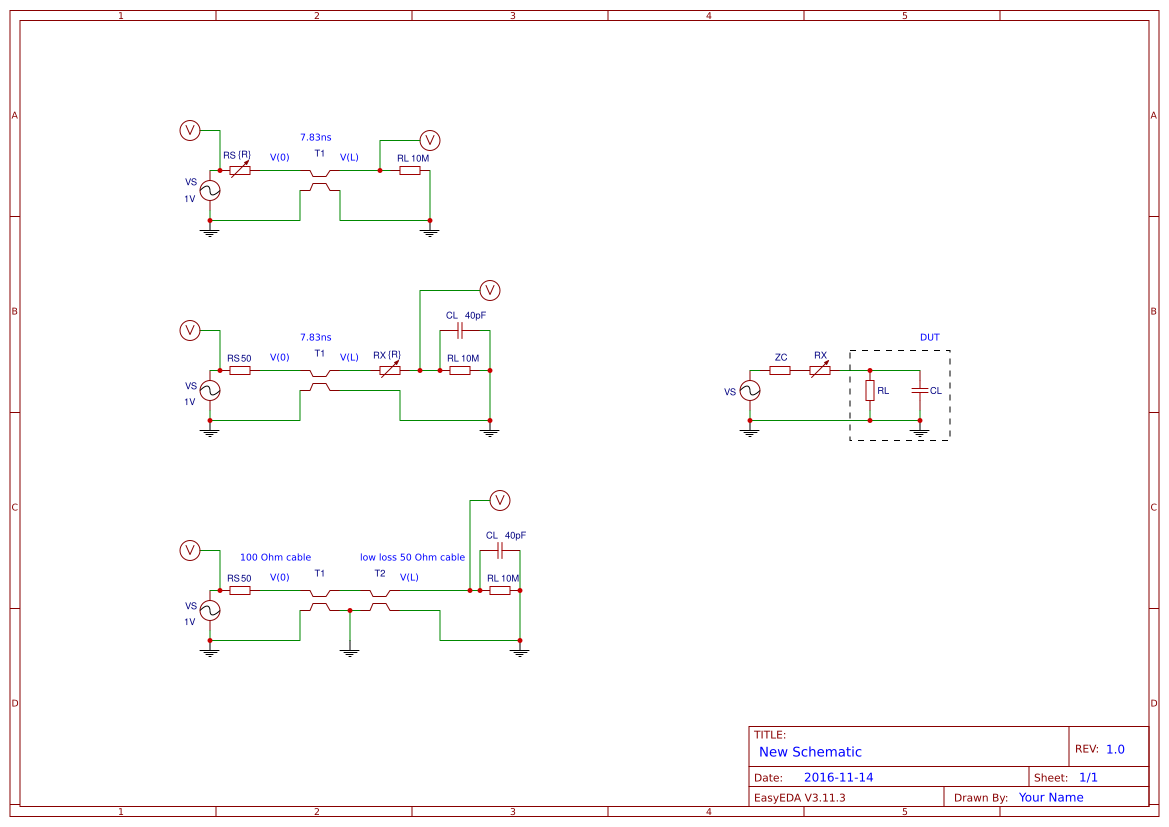The image size is (1169, 827).
Task: Click the dashed DUT boundary box
Action: coord(899,350)
